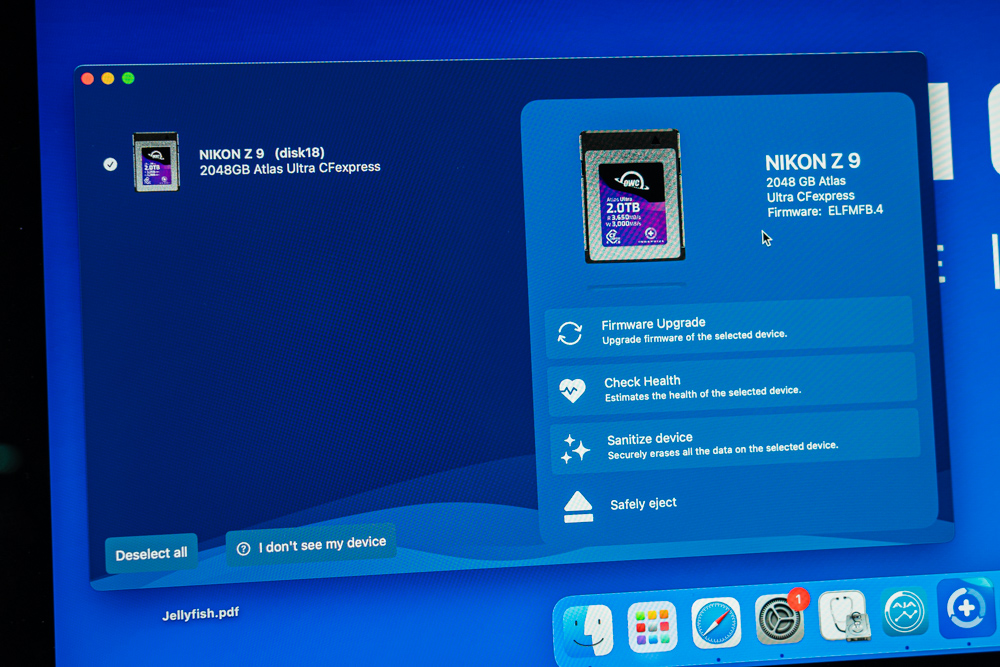This screenshot has height=667, width=1000.
Task: Toggle the checkmark beside NIKON Z 9 (disk18)
Action: coord(110,165)
